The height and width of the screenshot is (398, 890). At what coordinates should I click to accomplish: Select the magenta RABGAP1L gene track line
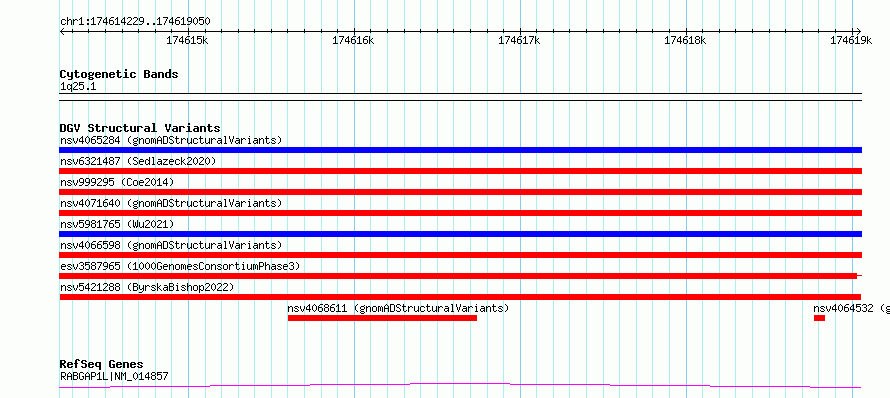pos(460,386)
